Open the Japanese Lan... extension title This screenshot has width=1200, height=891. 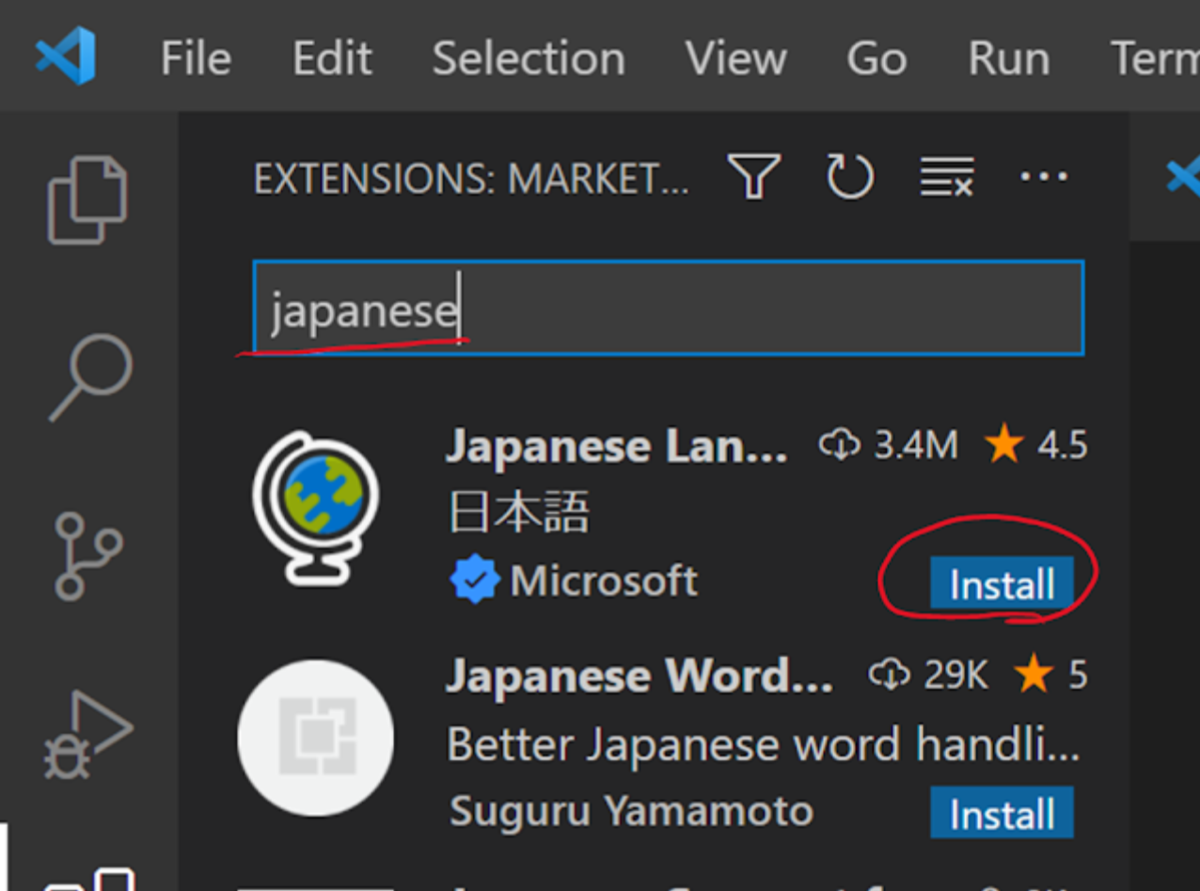pyautogui.click(x=616, y=446)
